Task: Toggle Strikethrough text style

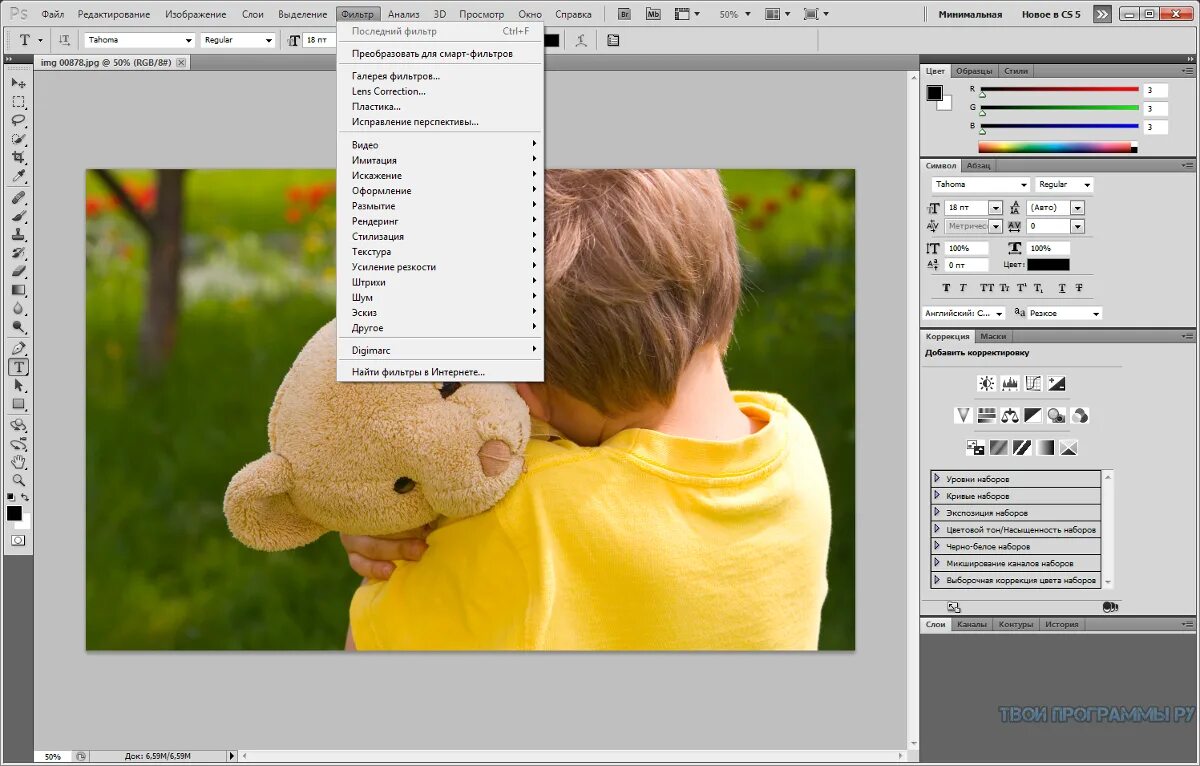Action: [x=1078, y=288]
